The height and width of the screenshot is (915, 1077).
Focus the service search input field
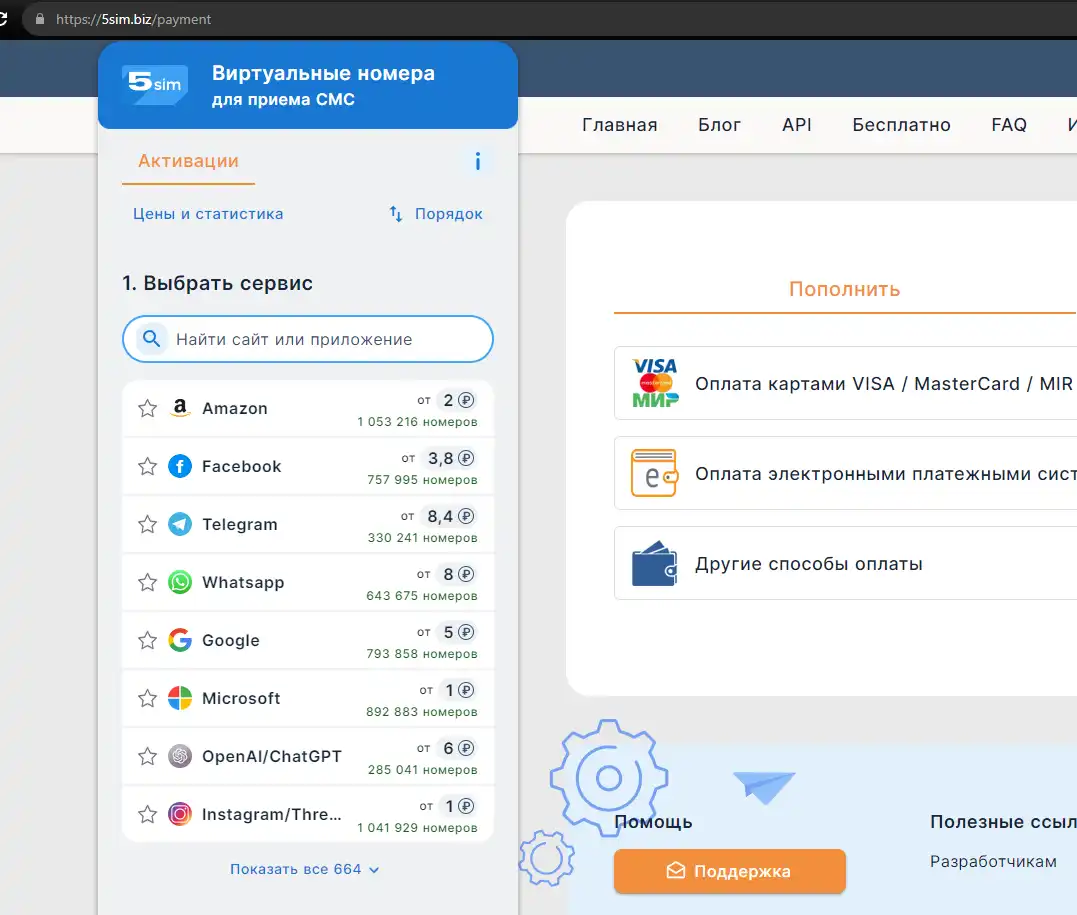(308, 339)
